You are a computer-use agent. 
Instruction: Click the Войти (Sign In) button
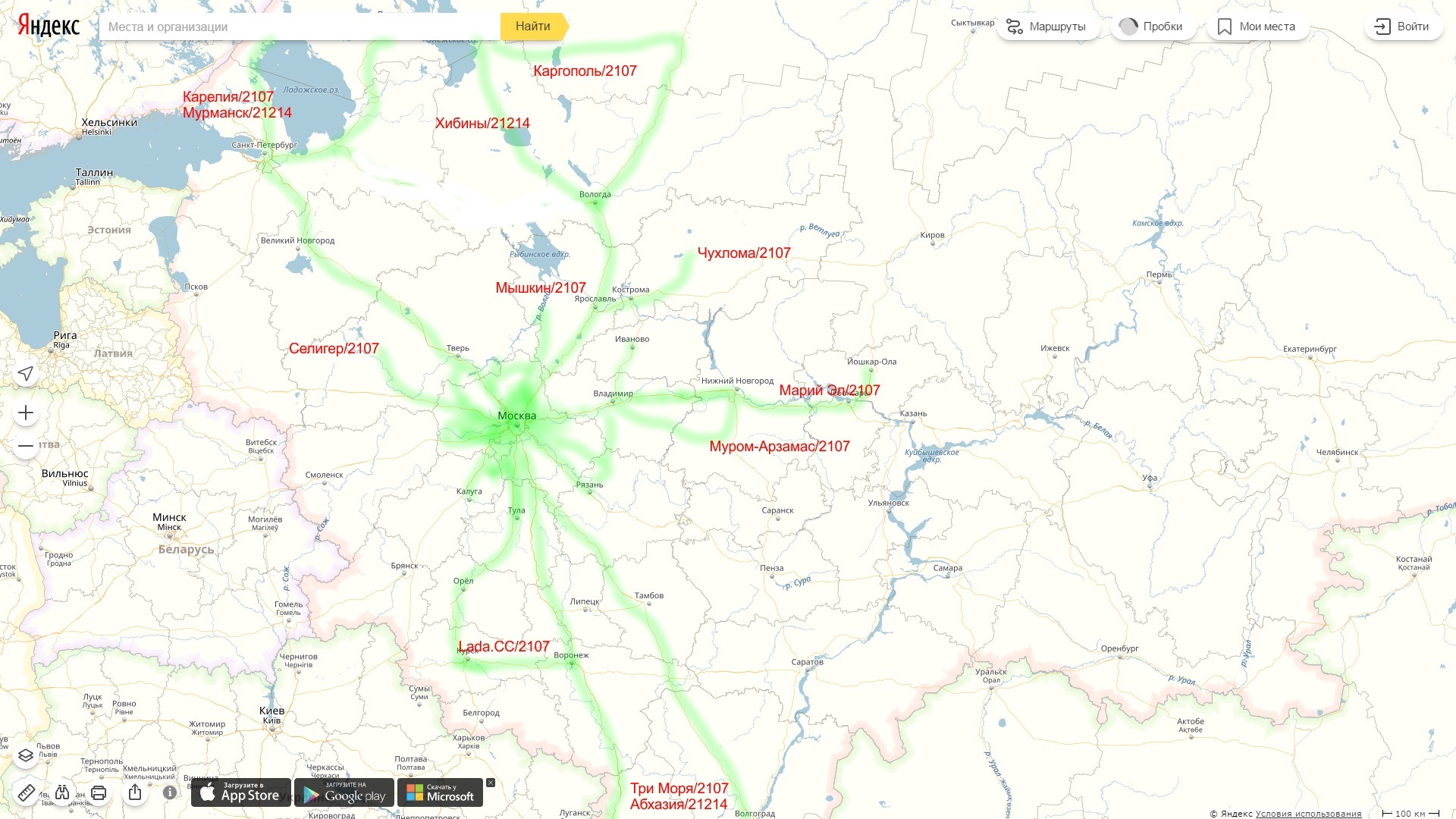(1406, 27)
